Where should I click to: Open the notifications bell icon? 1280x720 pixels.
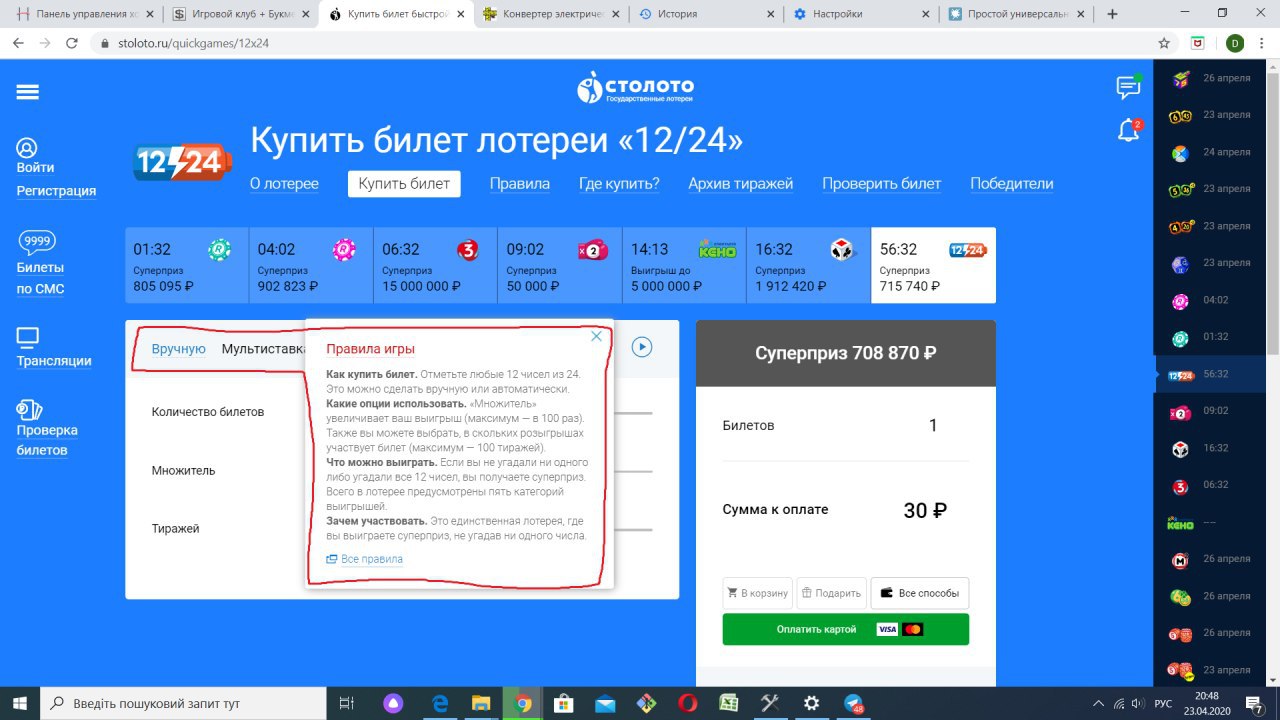tap(1128, 130)
